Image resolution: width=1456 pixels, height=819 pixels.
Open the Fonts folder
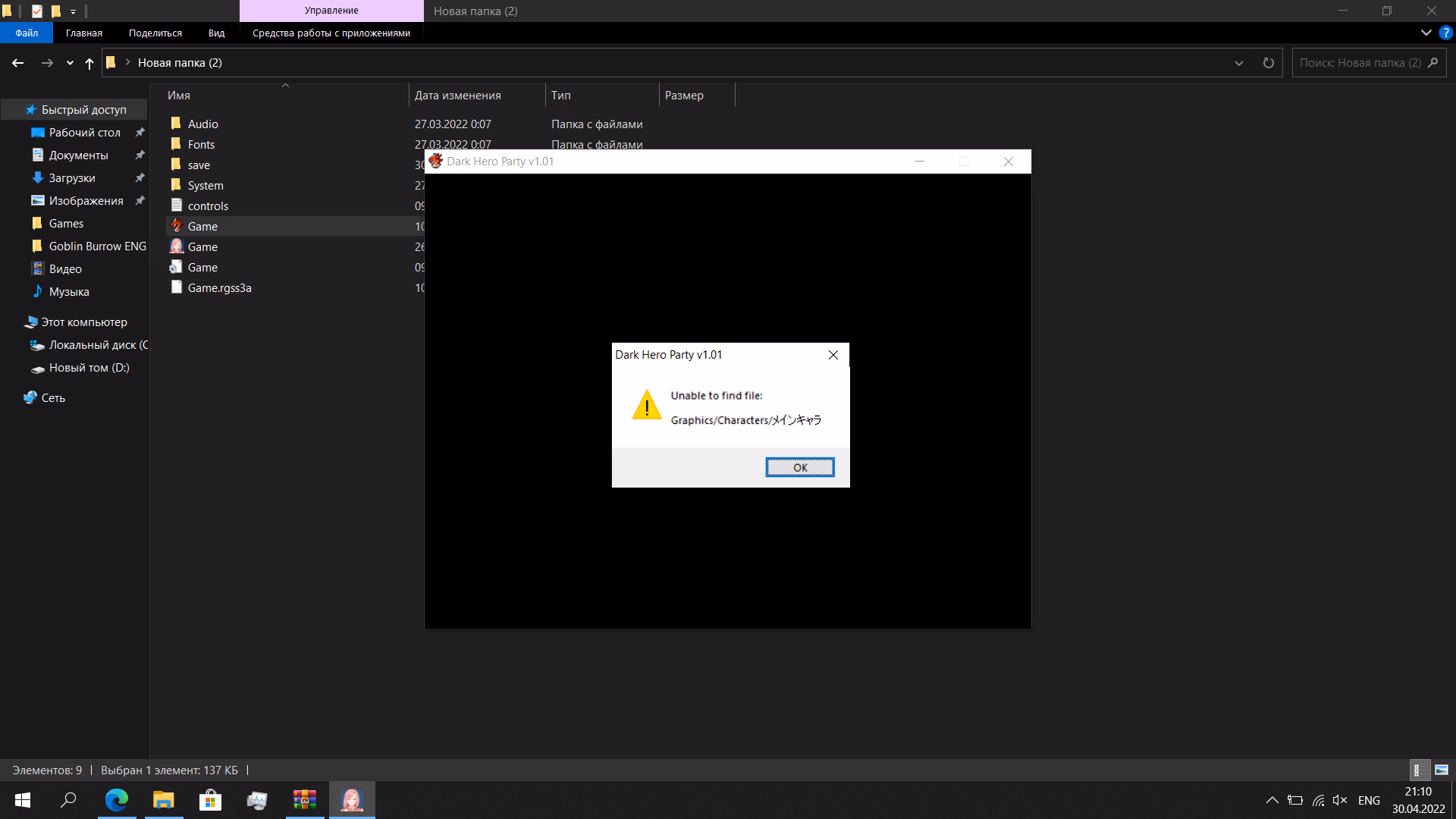(201, 144)
